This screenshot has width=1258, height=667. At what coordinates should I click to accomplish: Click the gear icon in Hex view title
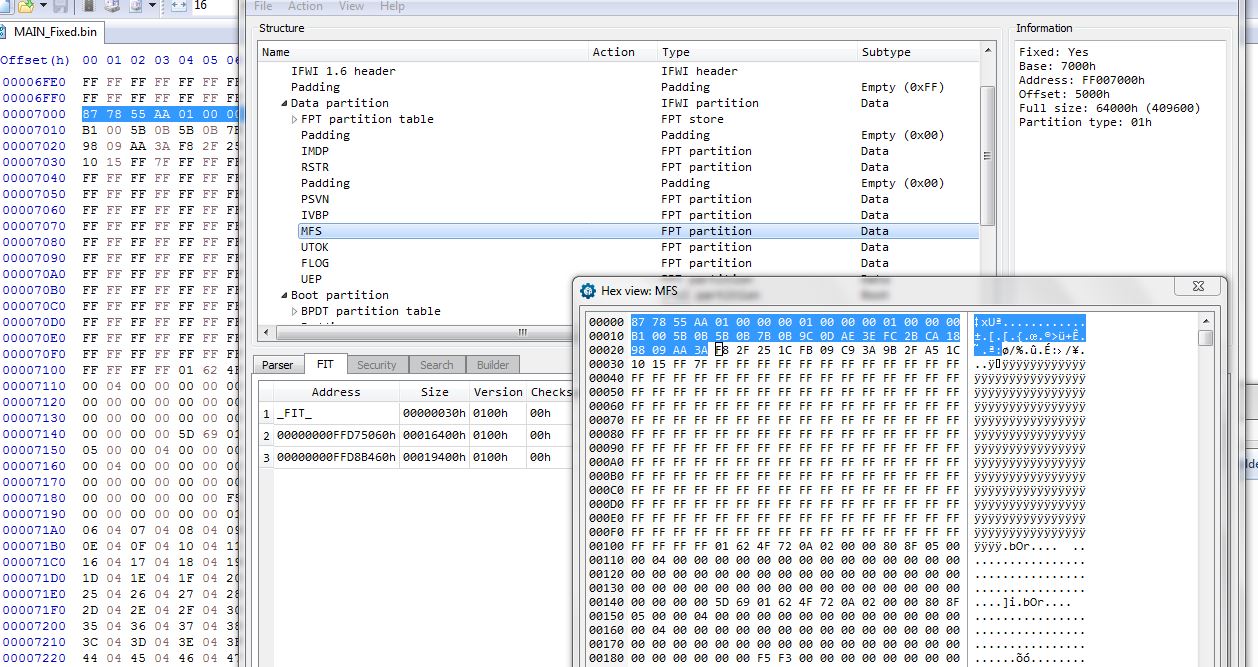click(588, 291)
